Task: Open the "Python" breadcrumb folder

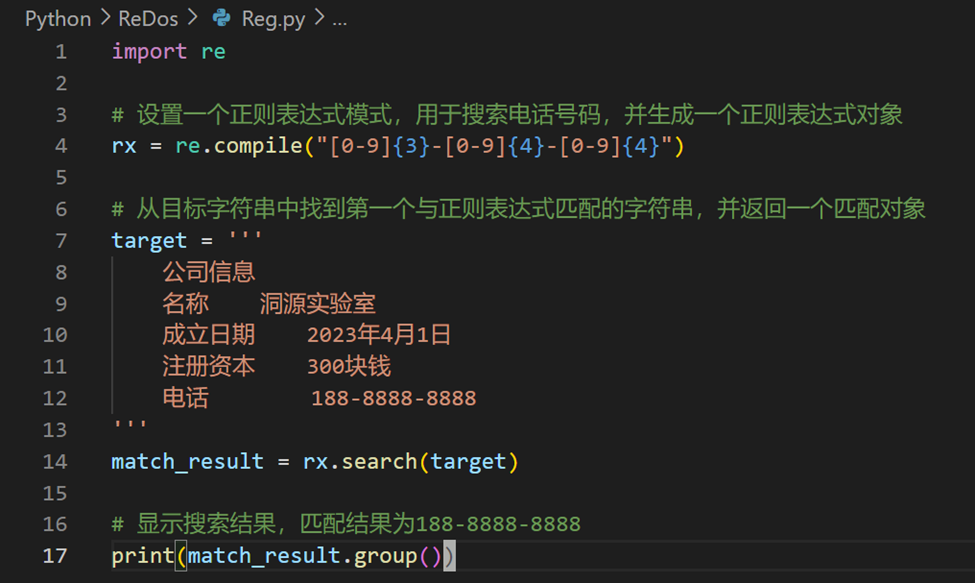Action: coord(58,19)
